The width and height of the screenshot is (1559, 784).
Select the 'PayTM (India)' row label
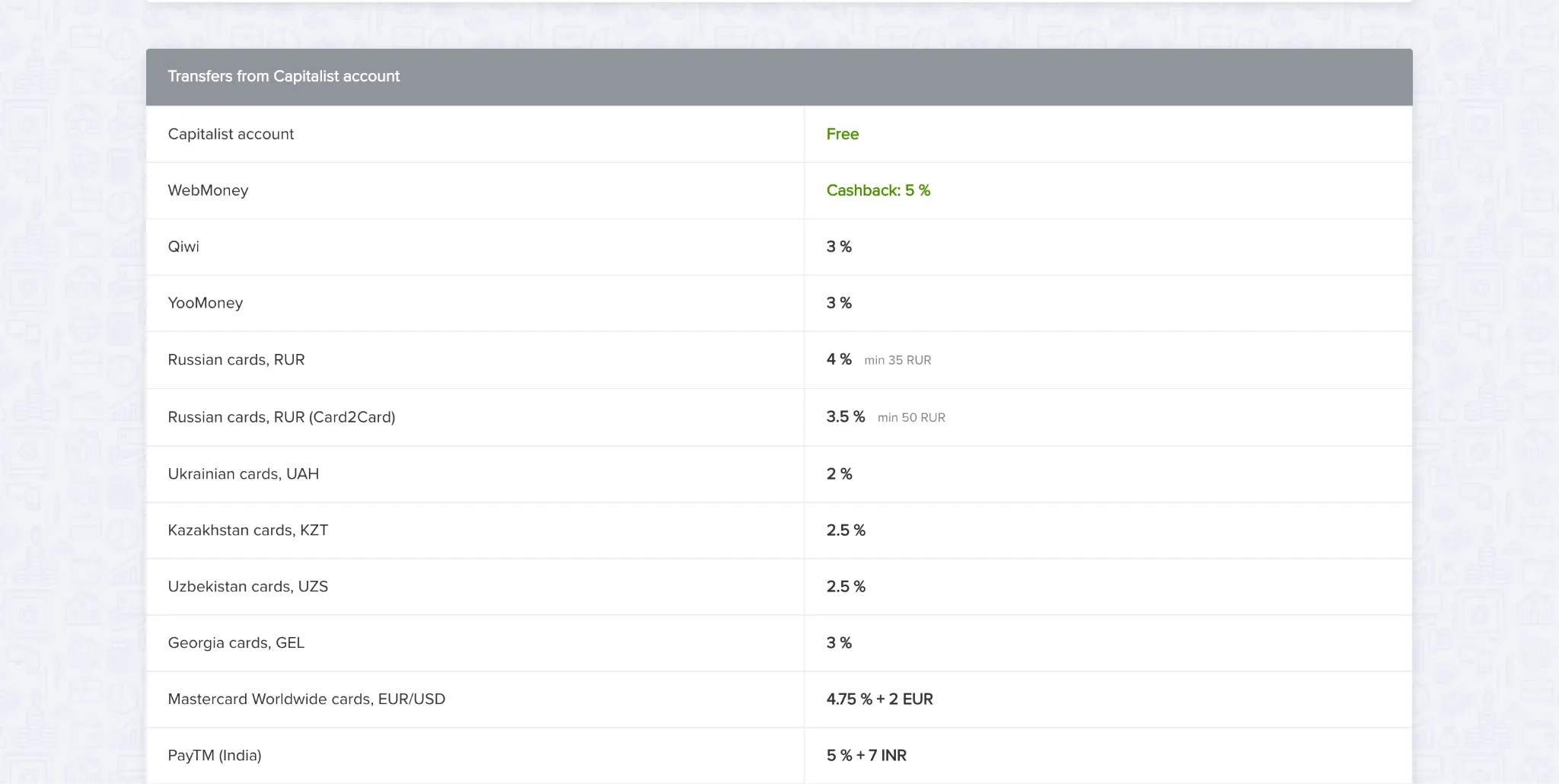click(x=215, y=755)
